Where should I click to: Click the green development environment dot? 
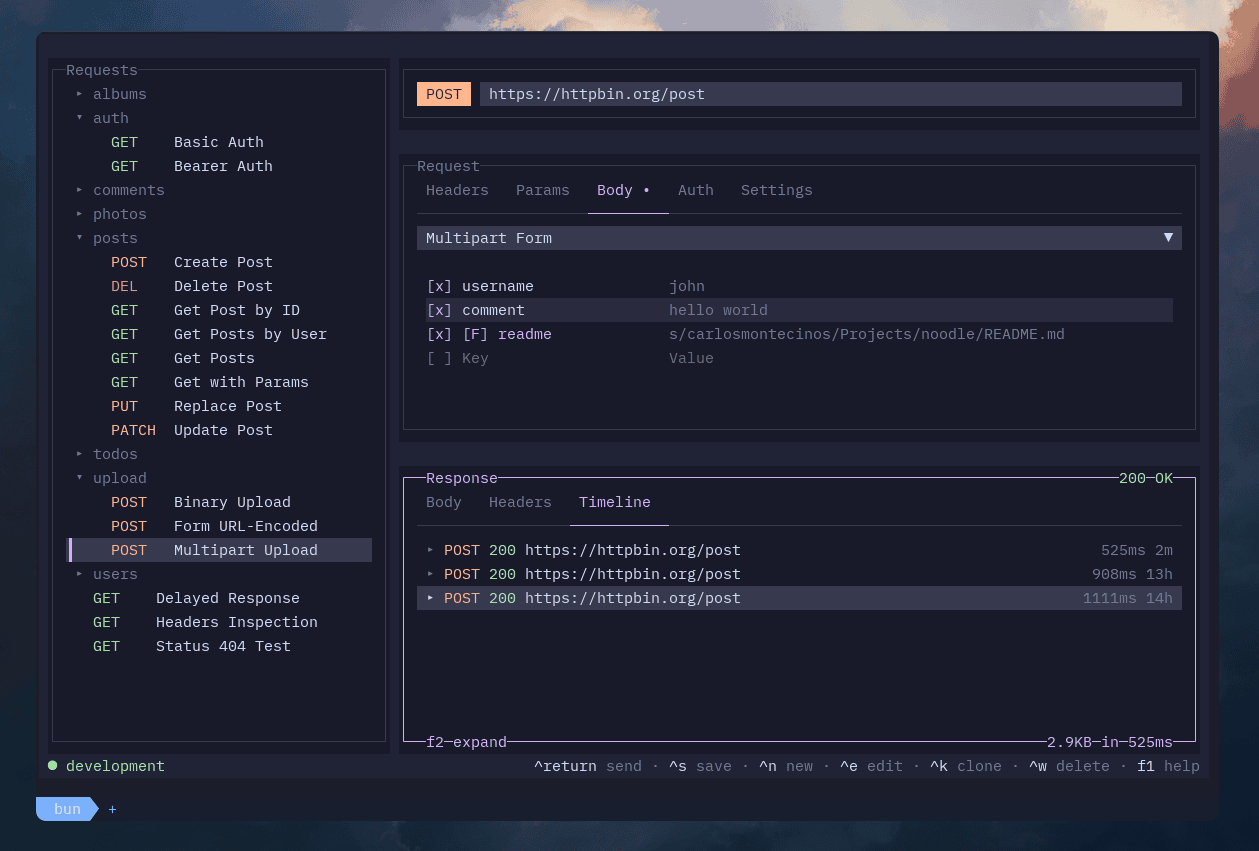coord(52,766)
